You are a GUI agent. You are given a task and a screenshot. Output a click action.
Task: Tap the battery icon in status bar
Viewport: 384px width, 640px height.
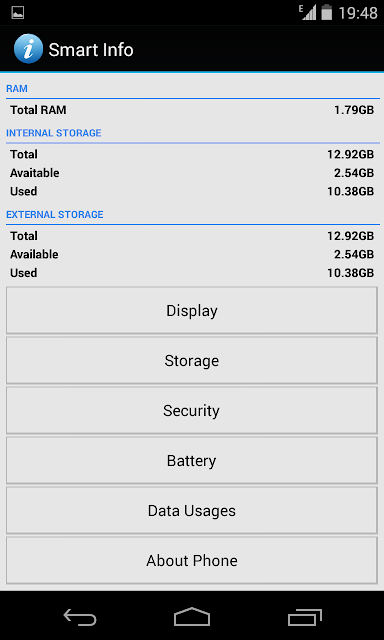click(326, 12)
